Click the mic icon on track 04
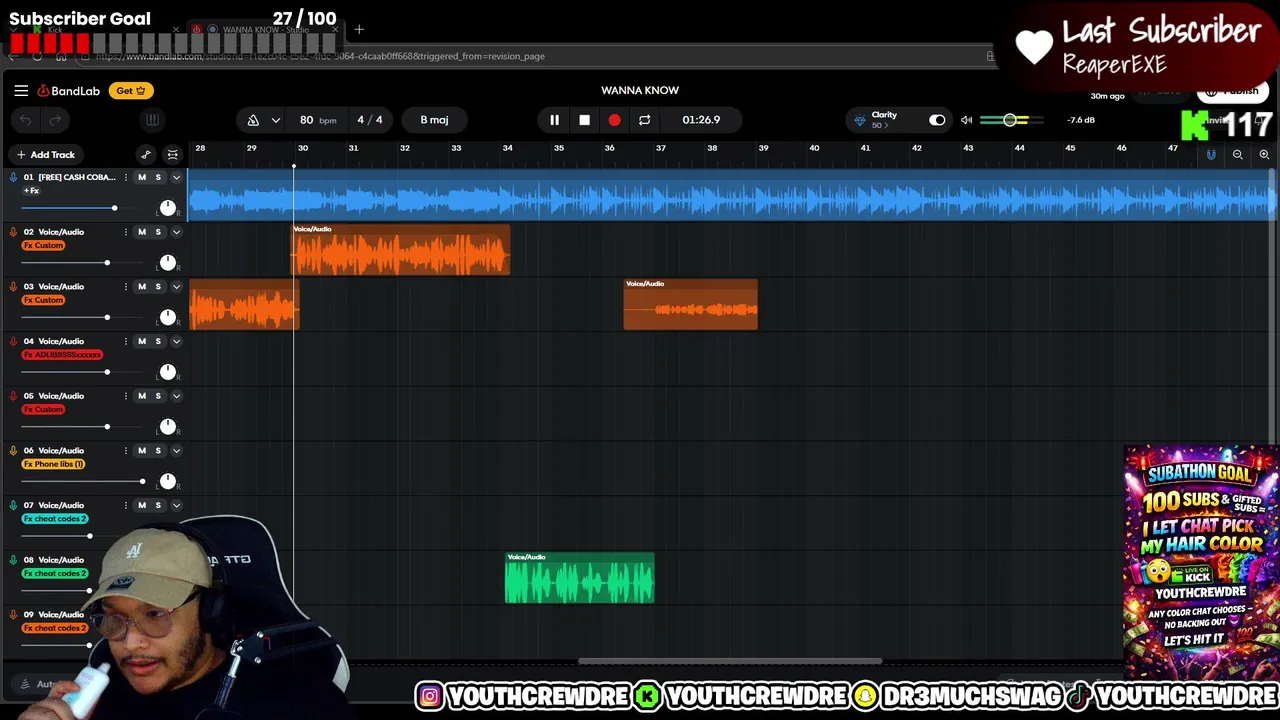This screenshot has height=720, width=1280. 13,341
